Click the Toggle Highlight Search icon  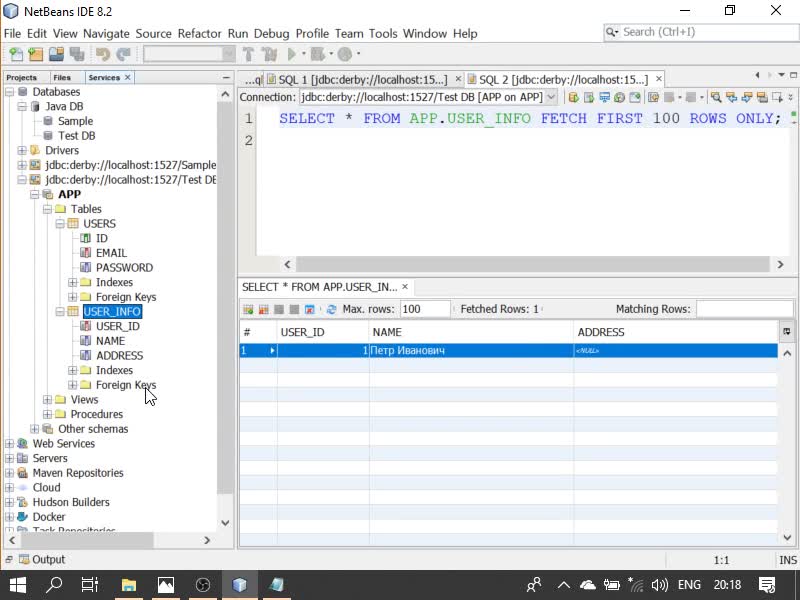pyautogui.click(x=762, y=97)
